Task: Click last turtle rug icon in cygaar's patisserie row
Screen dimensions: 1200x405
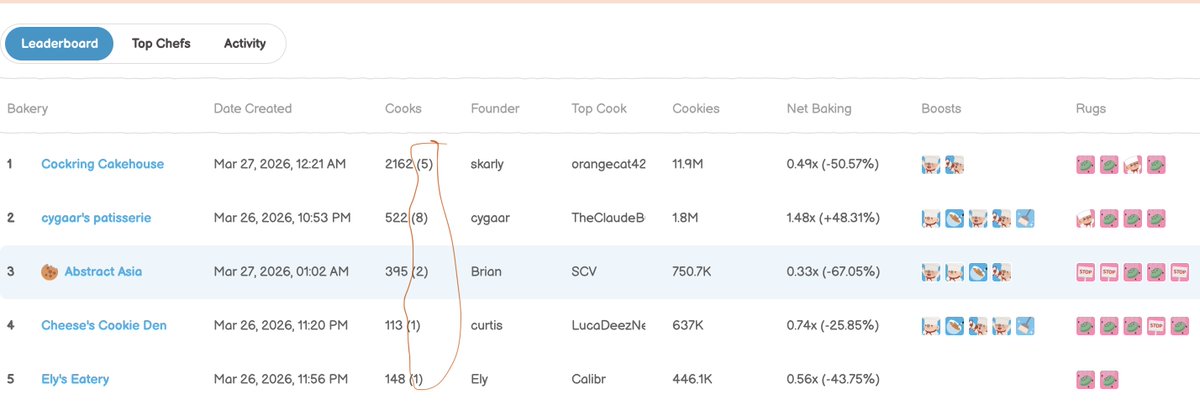Action: tap(1156, 218)
